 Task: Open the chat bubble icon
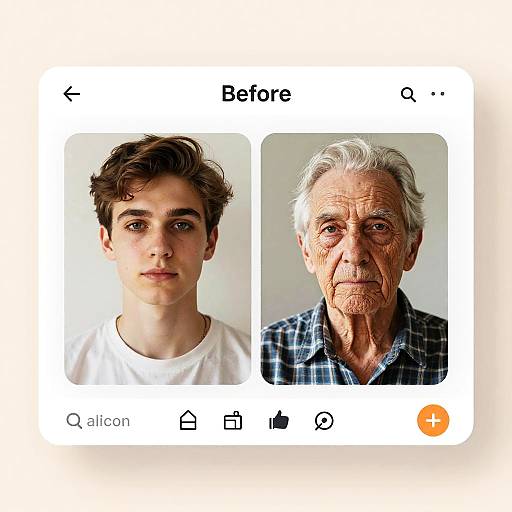(324, 421)
